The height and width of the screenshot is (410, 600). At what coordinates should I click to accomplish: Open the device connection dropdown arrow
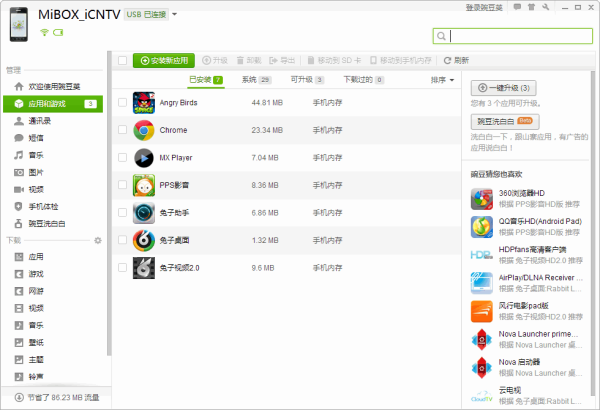coord(174,15)
